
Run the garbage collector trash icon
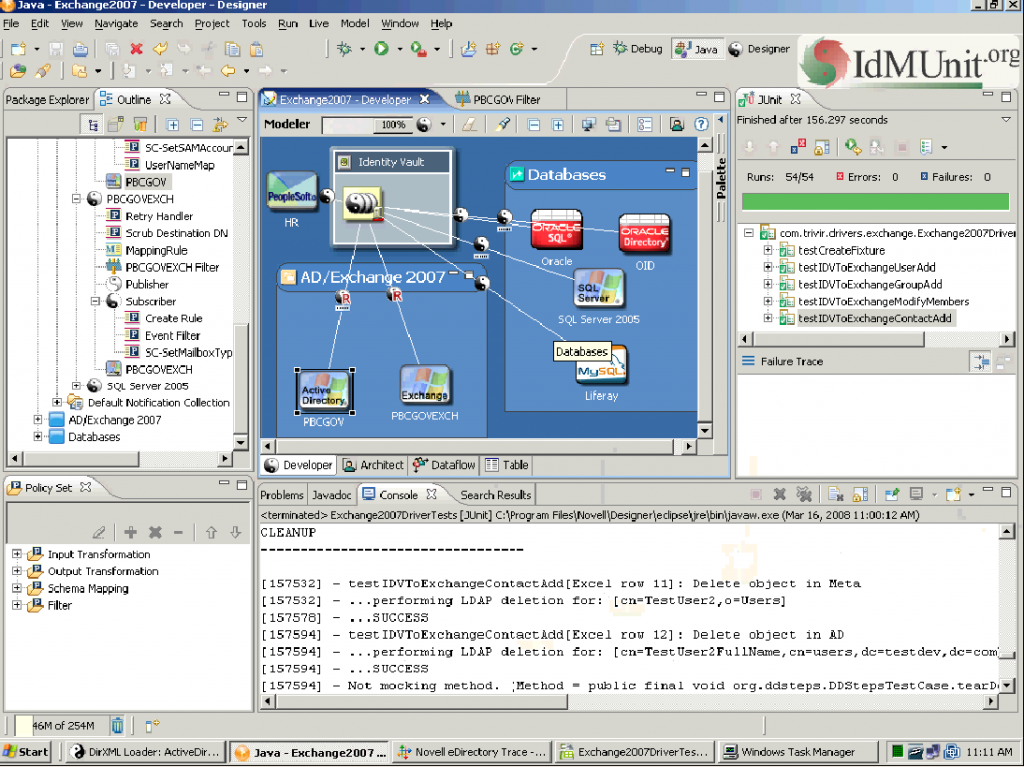[117, 725]
